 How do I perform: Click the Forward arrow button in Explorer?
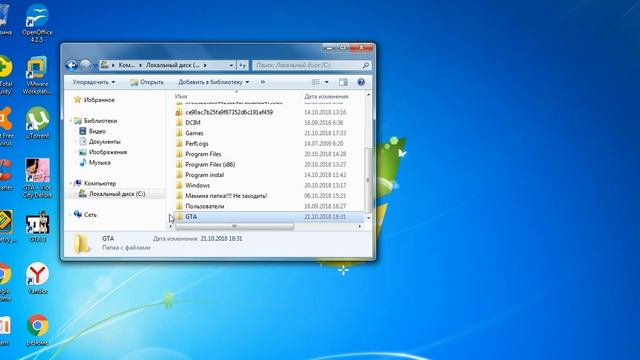pos(85,65)
